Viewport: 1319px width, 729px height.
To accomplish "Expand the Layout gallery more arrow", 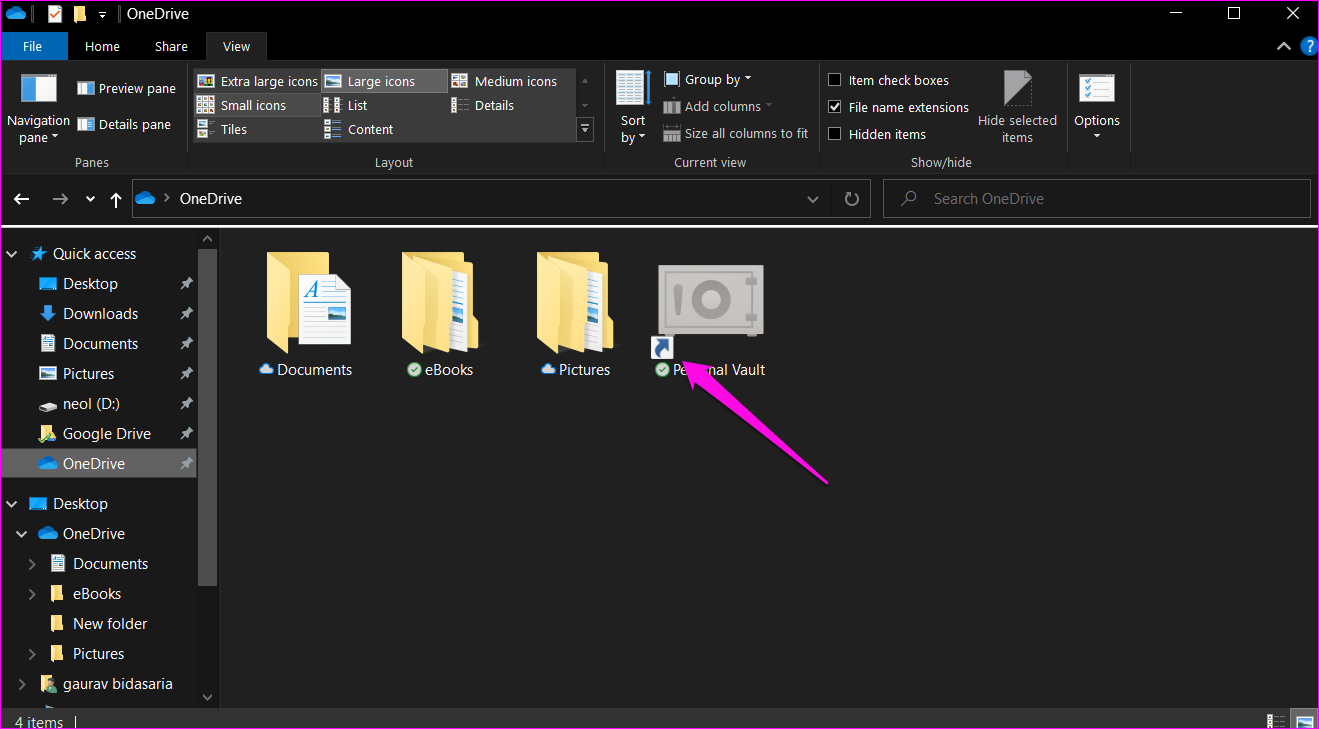I will tap(585, 129).
